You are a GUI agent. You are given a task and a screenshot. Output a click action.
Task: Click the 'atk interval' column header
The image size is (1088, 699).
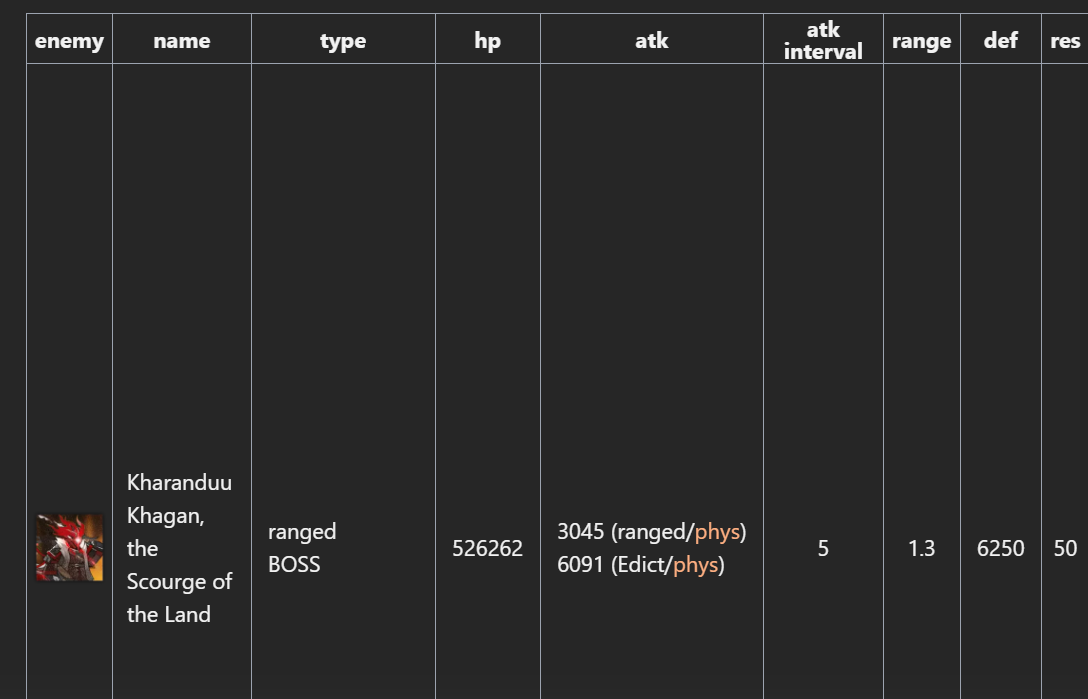tap(823, 41)
